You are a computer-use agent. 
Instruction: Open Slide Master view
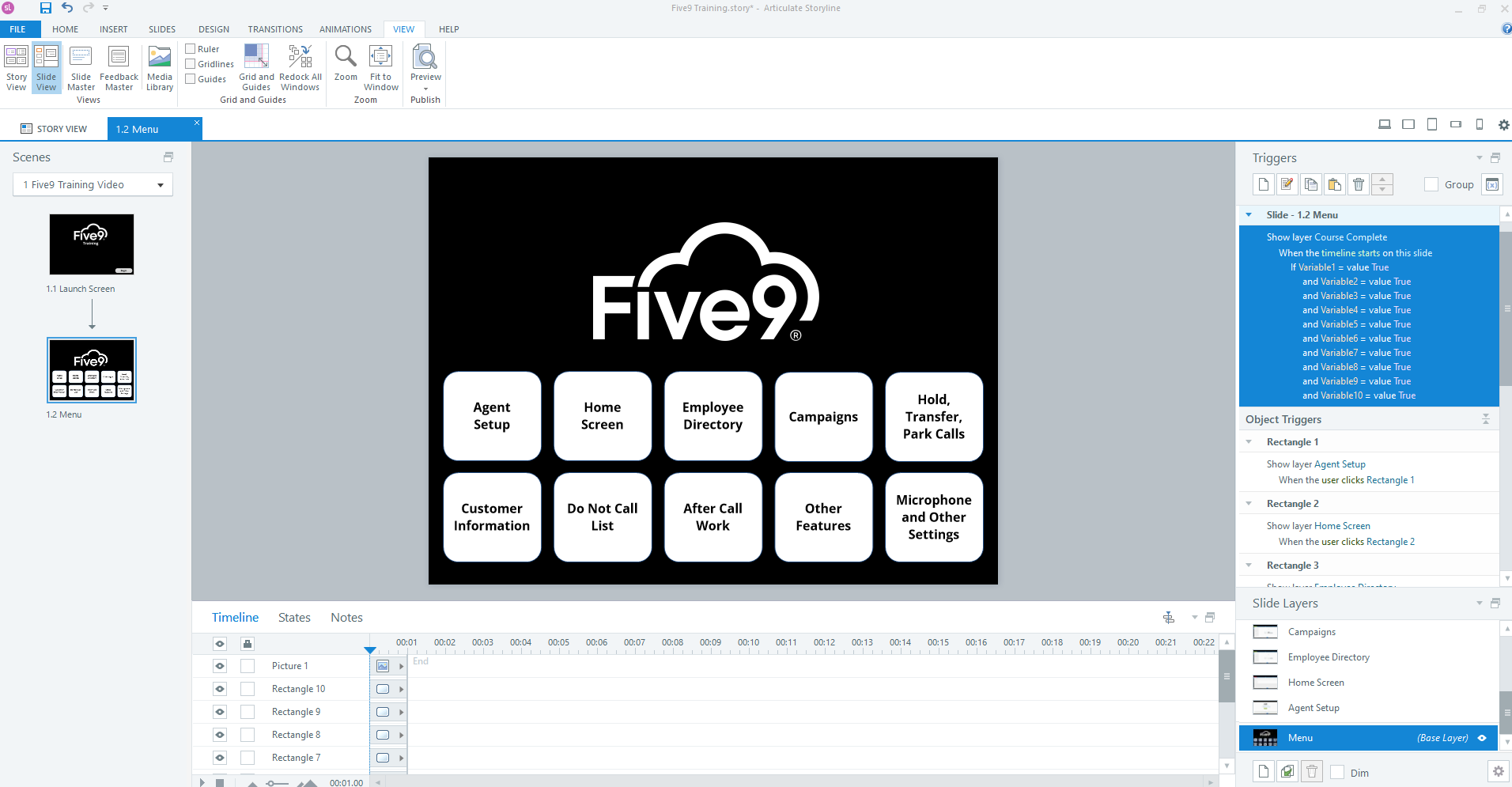coord(81,69)
